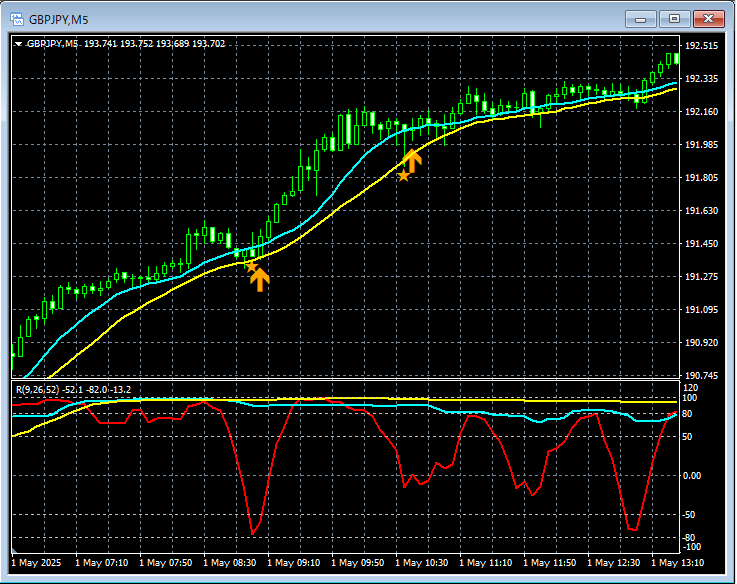Click the chart shift marker in the indicator window's corner
The image size is (737, 584).
click(x=14, y=550)
